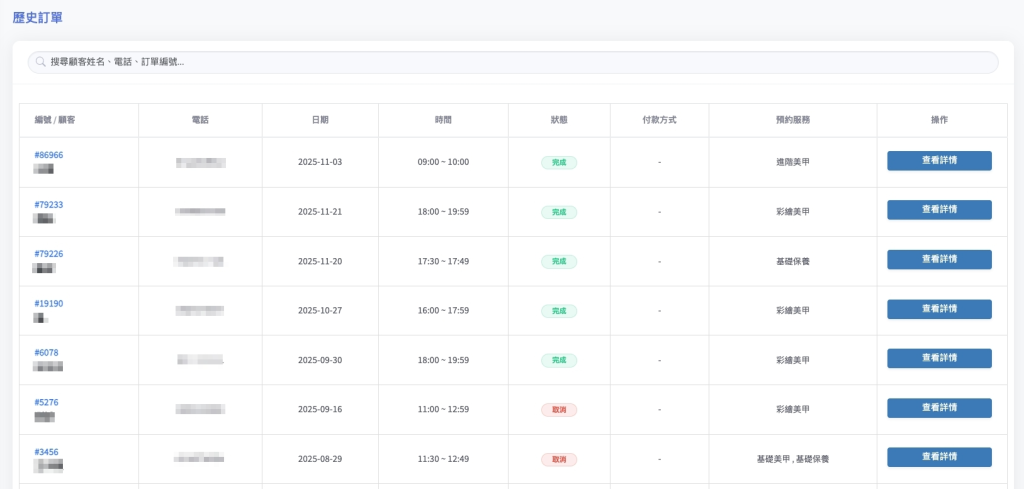
Task: Focus the customer search input field
Action: 512,62
